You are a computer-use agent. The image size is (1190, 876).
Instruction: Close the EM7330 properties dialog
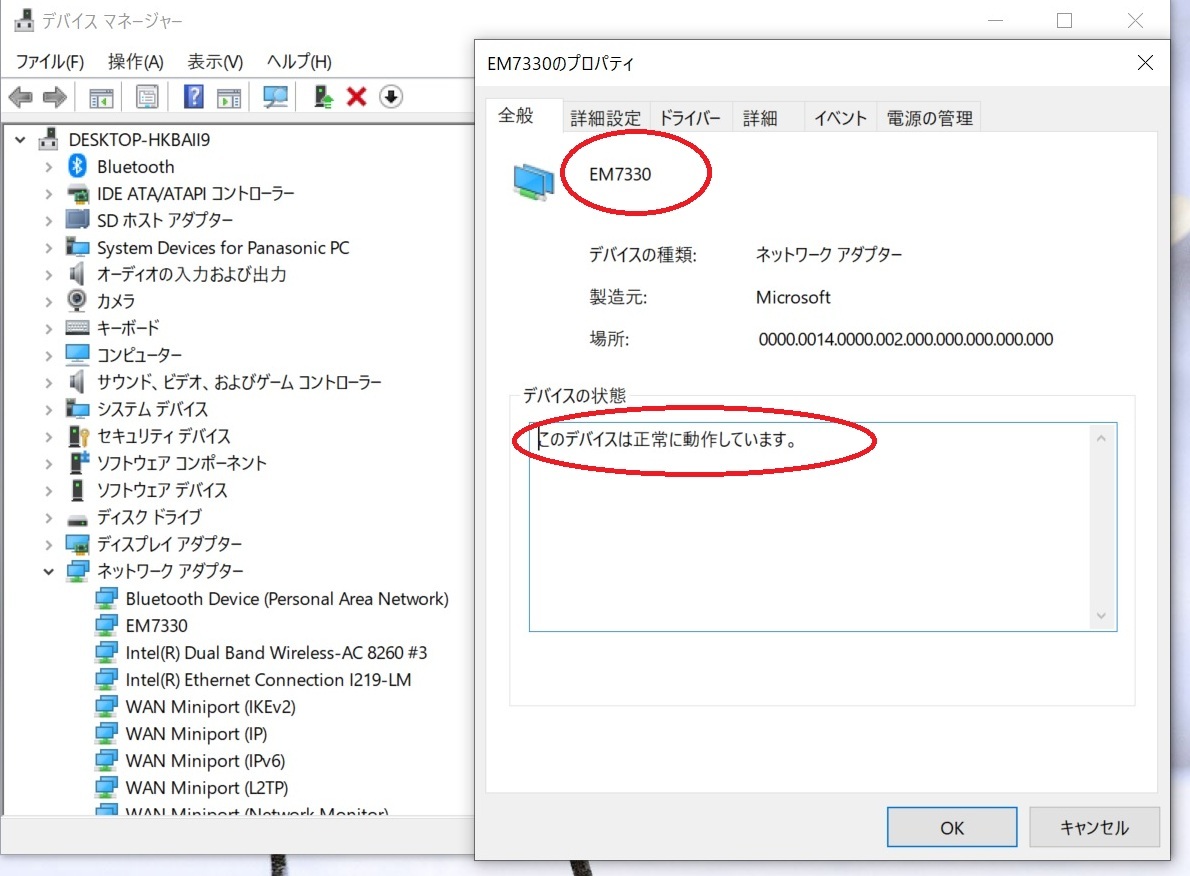[1145, 63]
